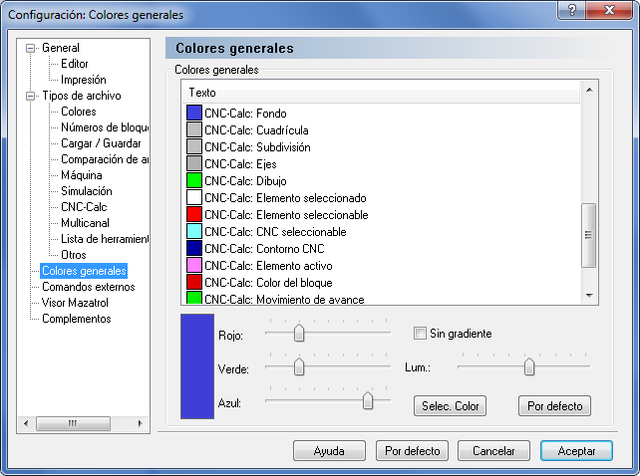Screen dimensions: 640x476
Task: Select Tipos de archivo tree item
Action: (x=82, y=96)
